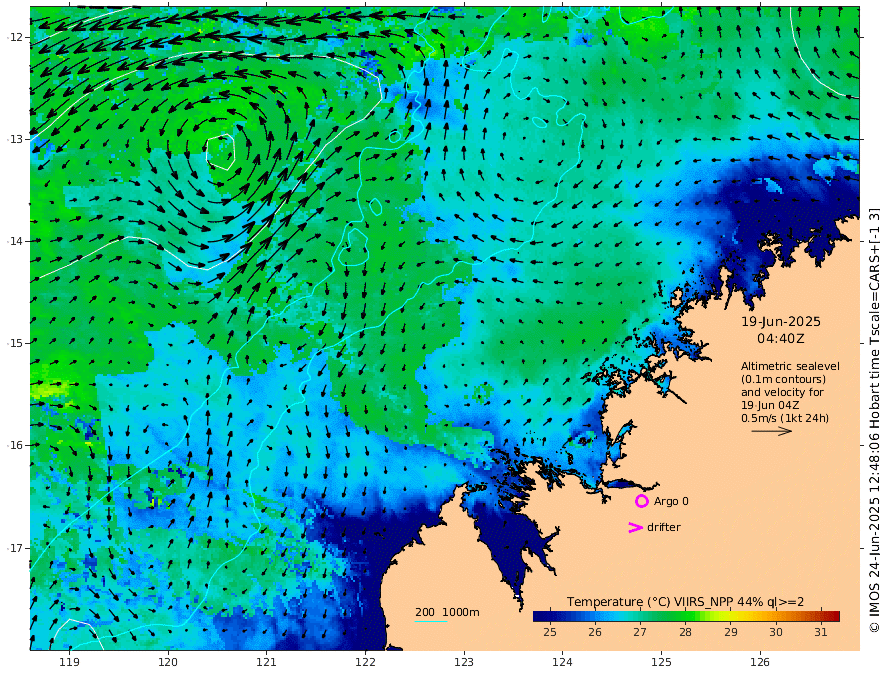This screenshot has width=880, height=680.
Task: Click the '0.5m/s (1kt 24h)' scale text
Action: point(785,418)
